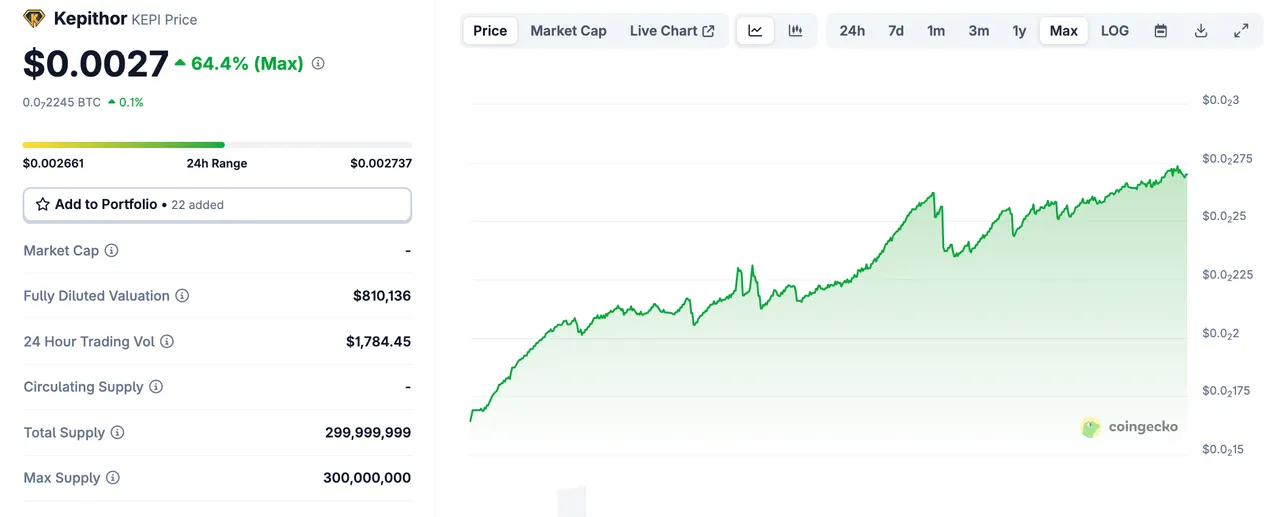Click the star icon in Add to Portfolio
This screenshot has width=1280, height=517.
pyautogui.click(x=43, y=204)
